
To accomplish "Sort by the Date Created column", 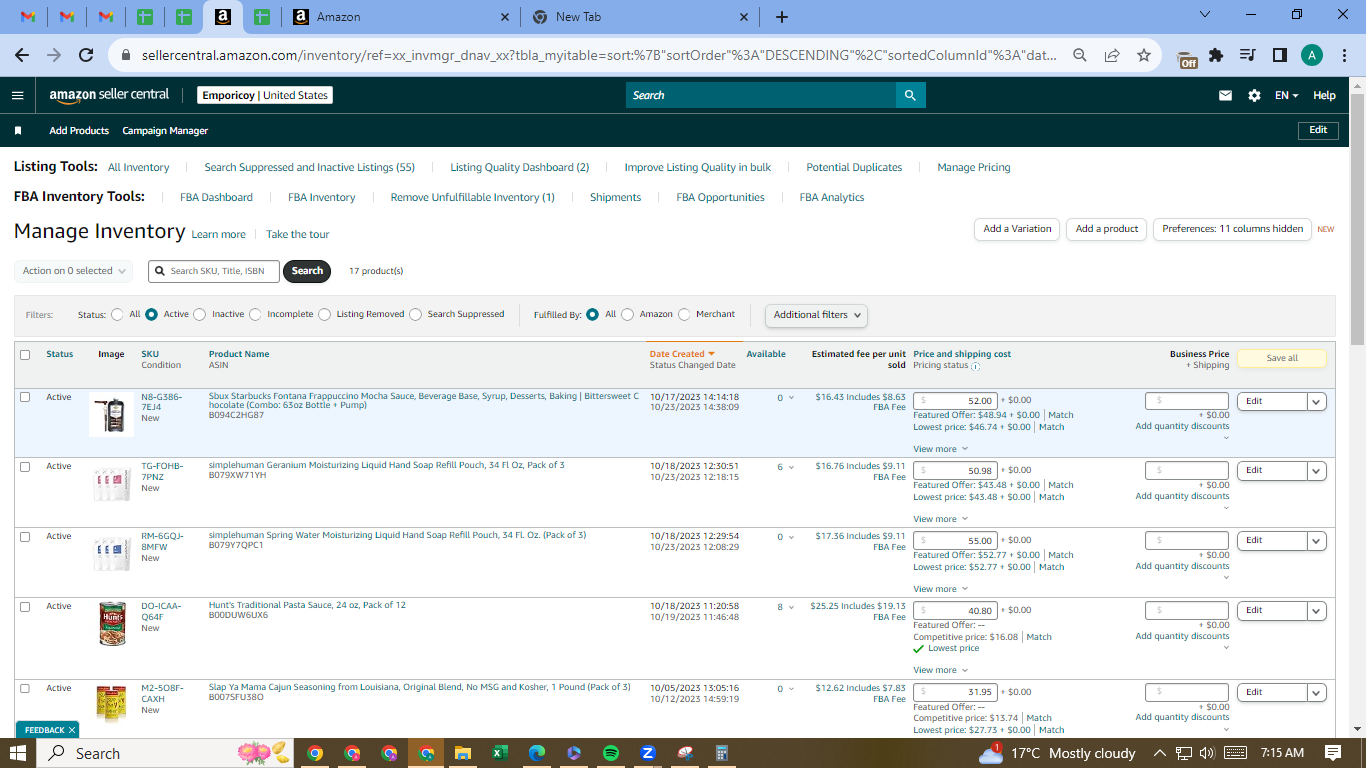I will point(682,354).
